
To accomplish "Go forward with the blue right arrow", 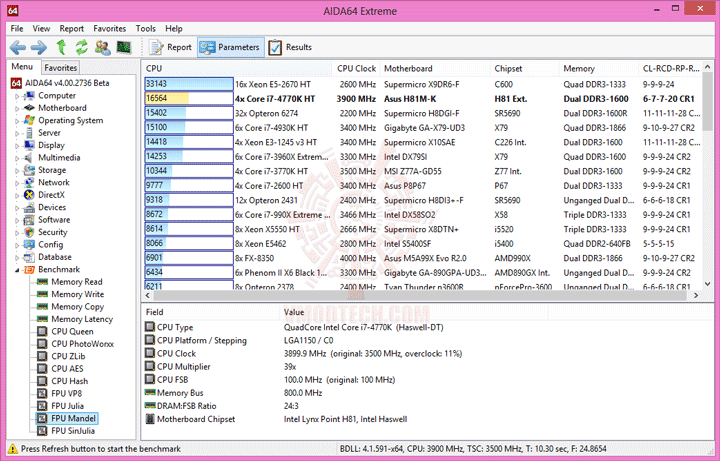I will click(x=39, y=47).
